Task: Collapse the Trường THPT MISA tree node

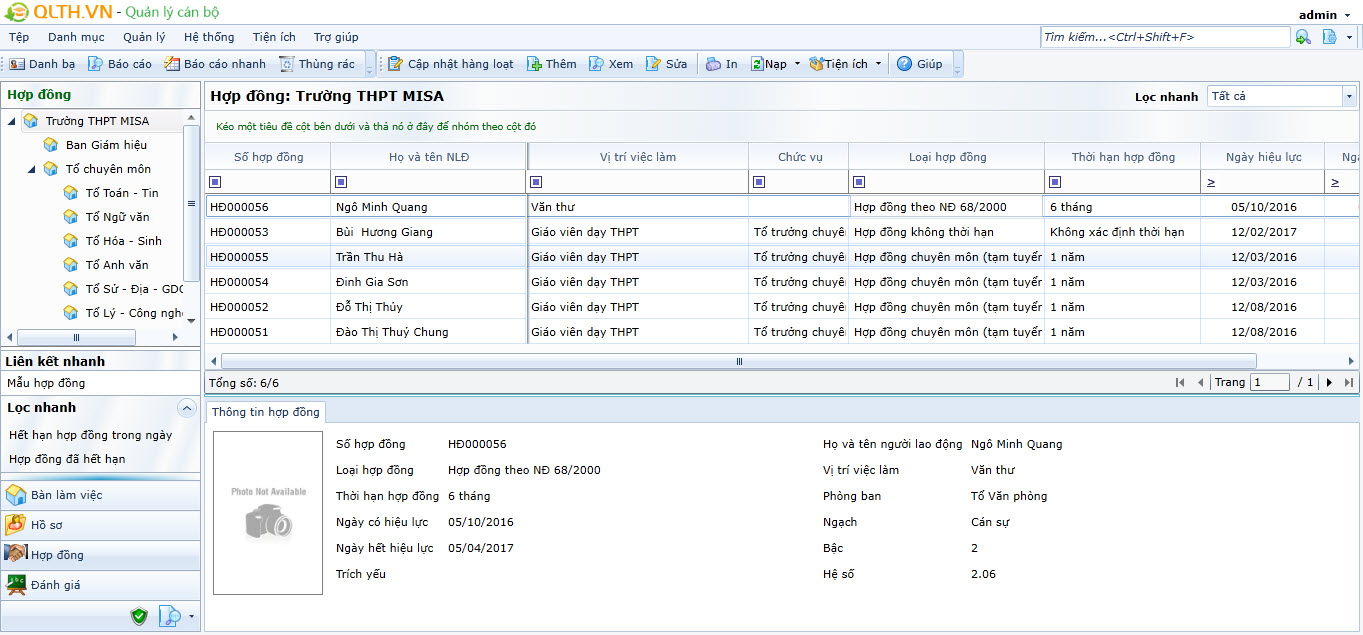Action: (x=12, y=121)
